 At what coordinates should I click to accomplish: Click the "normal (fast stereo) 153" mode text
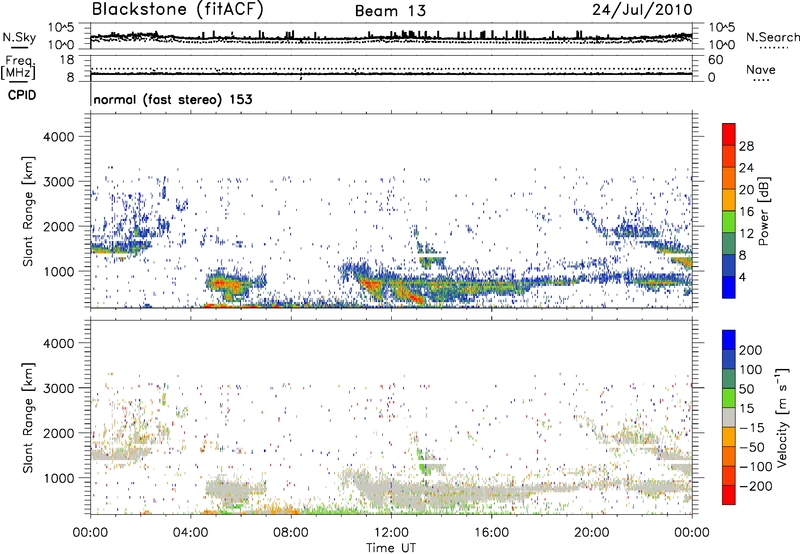tap(173, 99)
